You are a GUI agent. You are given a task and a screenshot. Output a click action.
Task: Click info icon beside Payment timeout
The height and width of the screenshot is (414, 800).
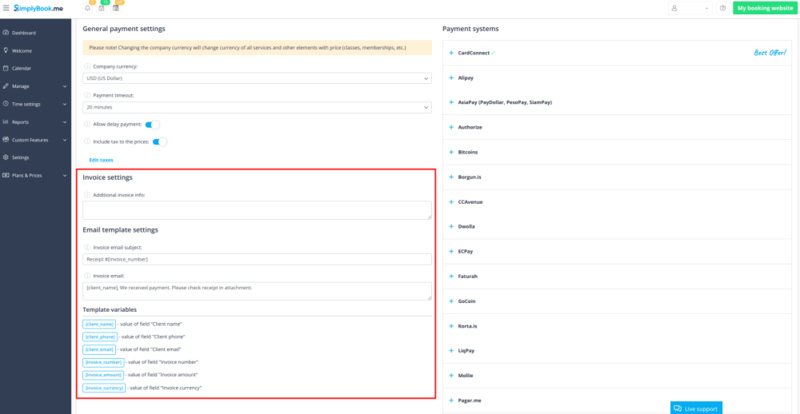(88, 95)
